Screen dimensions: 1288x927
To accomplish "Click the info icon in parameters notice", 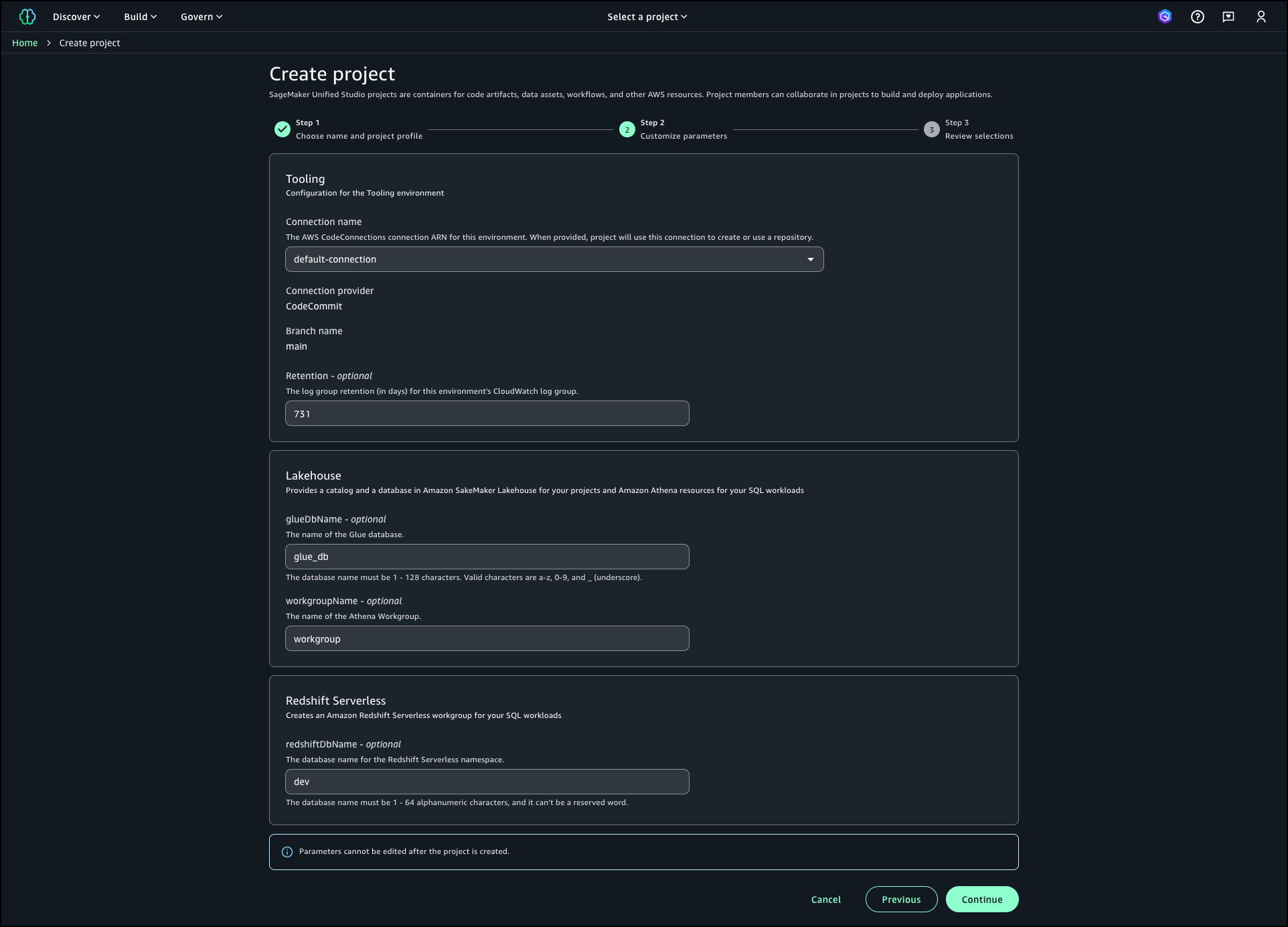I will 287,852.
